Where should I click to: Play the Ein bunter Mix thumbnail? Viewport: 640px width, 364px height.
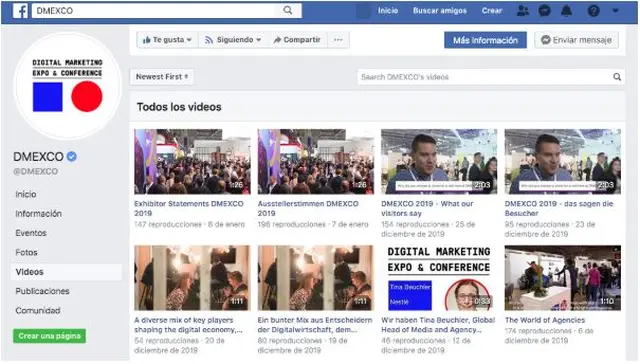pyautogui.click(x=316, y=278)
